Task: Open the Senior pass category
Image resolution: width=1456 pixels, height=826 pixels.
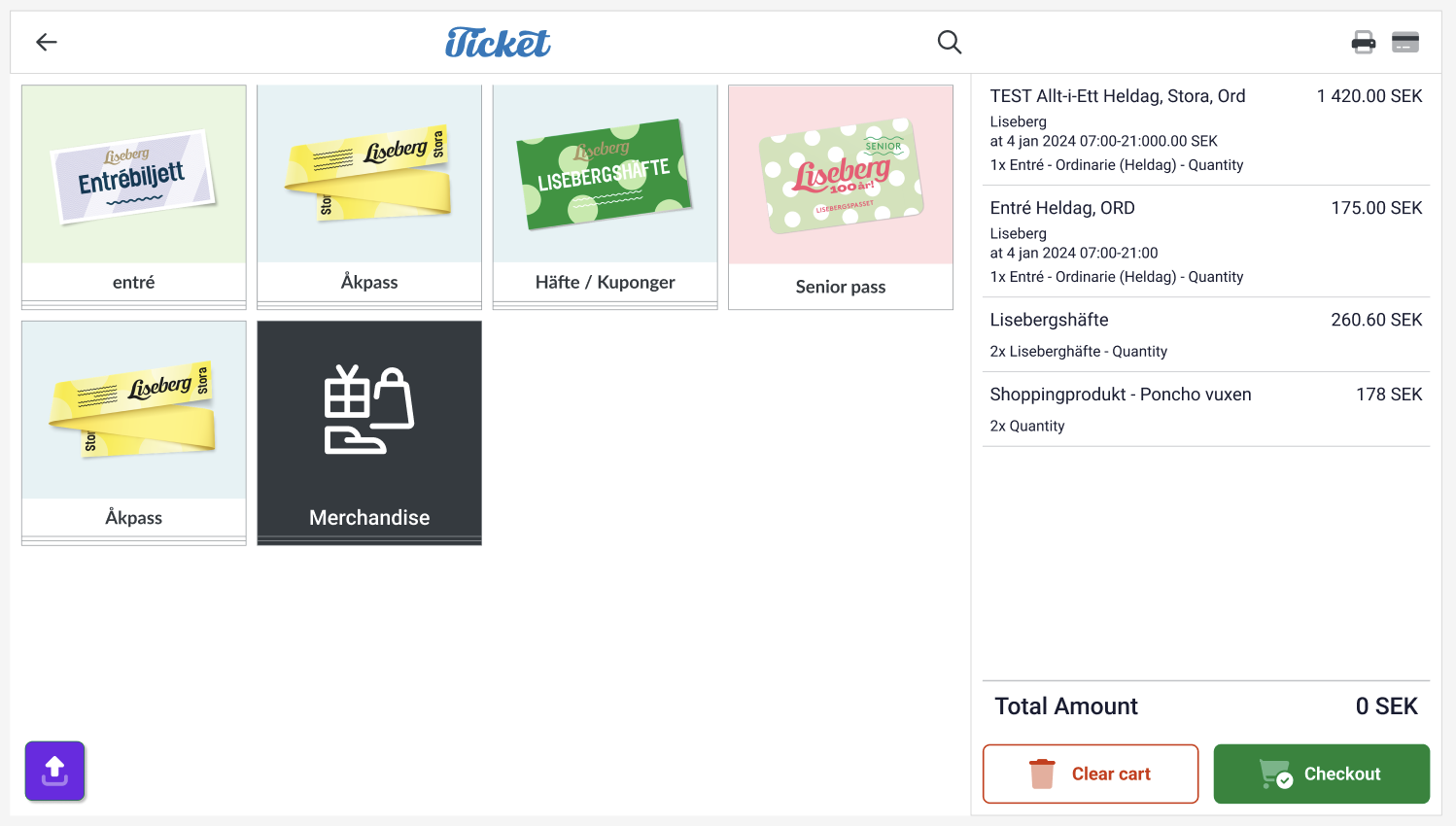Action: 841,197
